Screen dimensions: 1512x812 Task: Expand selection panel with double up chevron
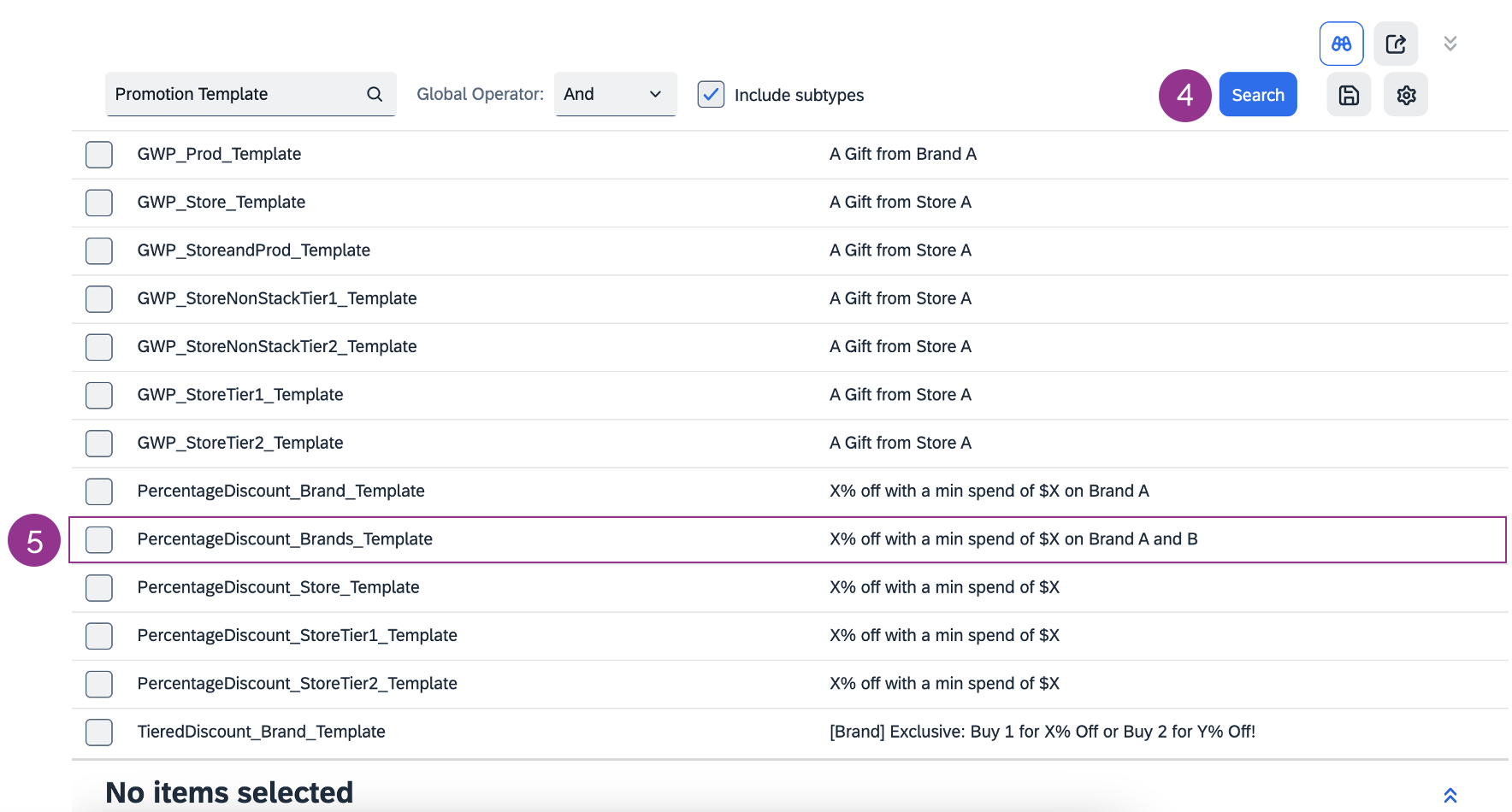[1450, 795]
